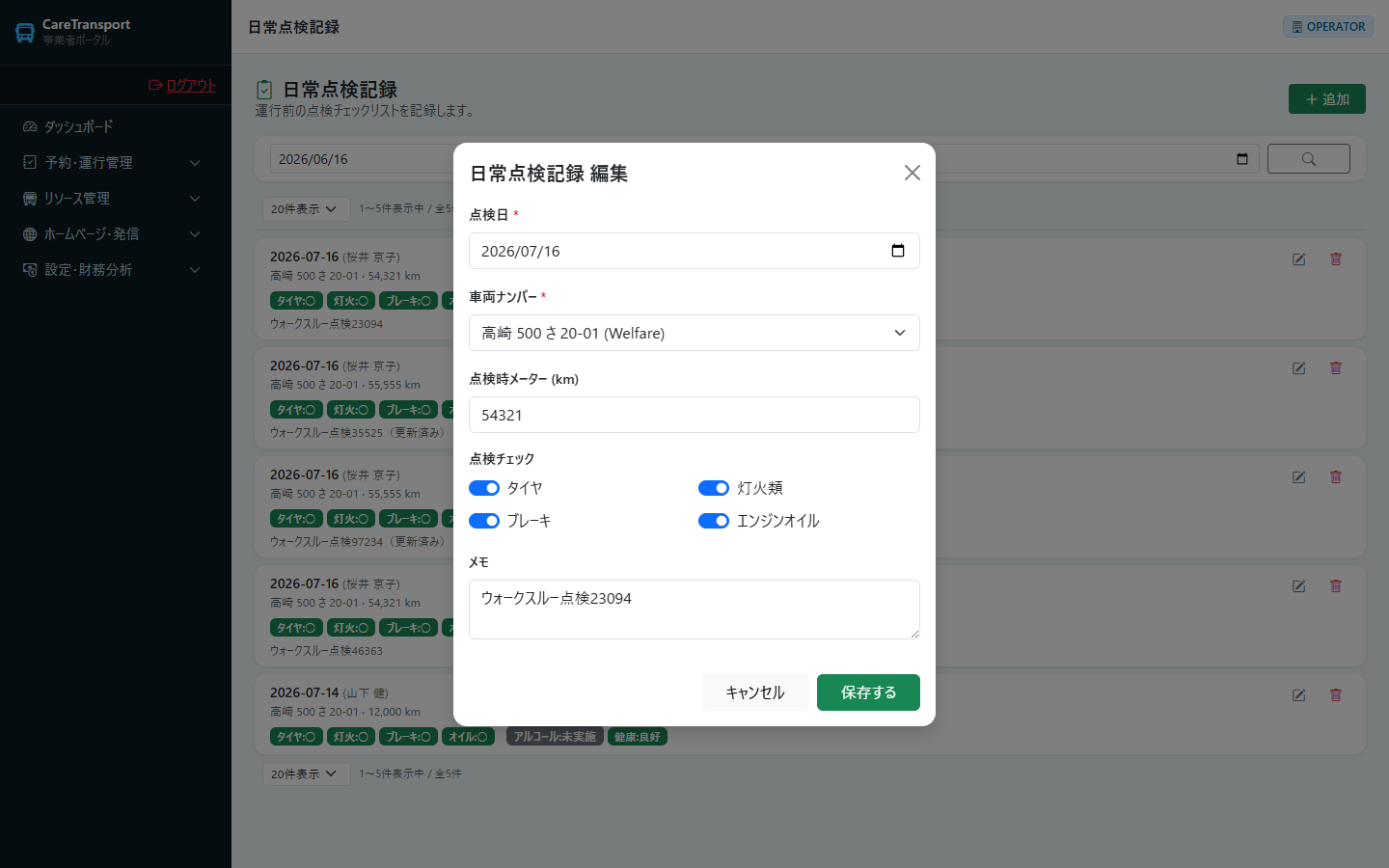This screenshot has height=868, width=1389.
Task: Open calendar picker in top date filter
Action: [x=1242, y=159]
